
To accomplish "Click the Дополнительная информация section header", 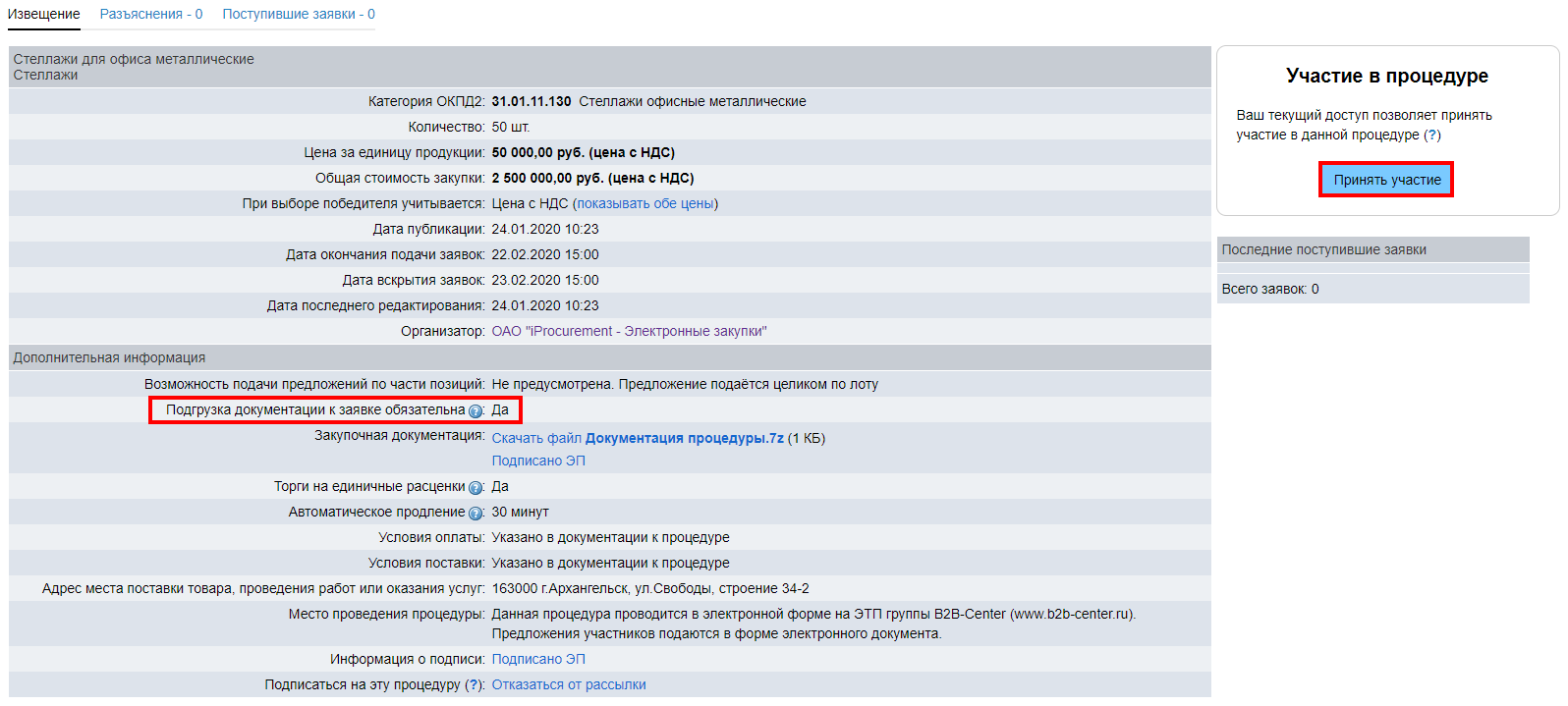I will (x=109, y=358).
